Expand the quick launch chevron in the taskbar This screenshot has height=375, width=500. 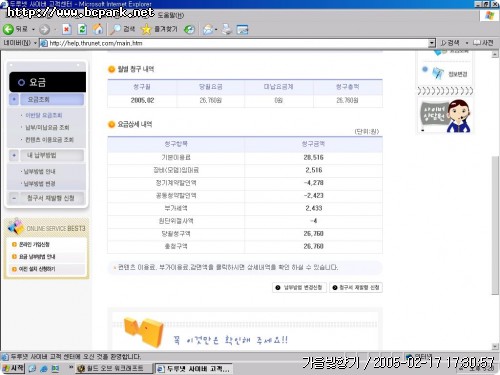pyautogui.click(x=71, y=367)
